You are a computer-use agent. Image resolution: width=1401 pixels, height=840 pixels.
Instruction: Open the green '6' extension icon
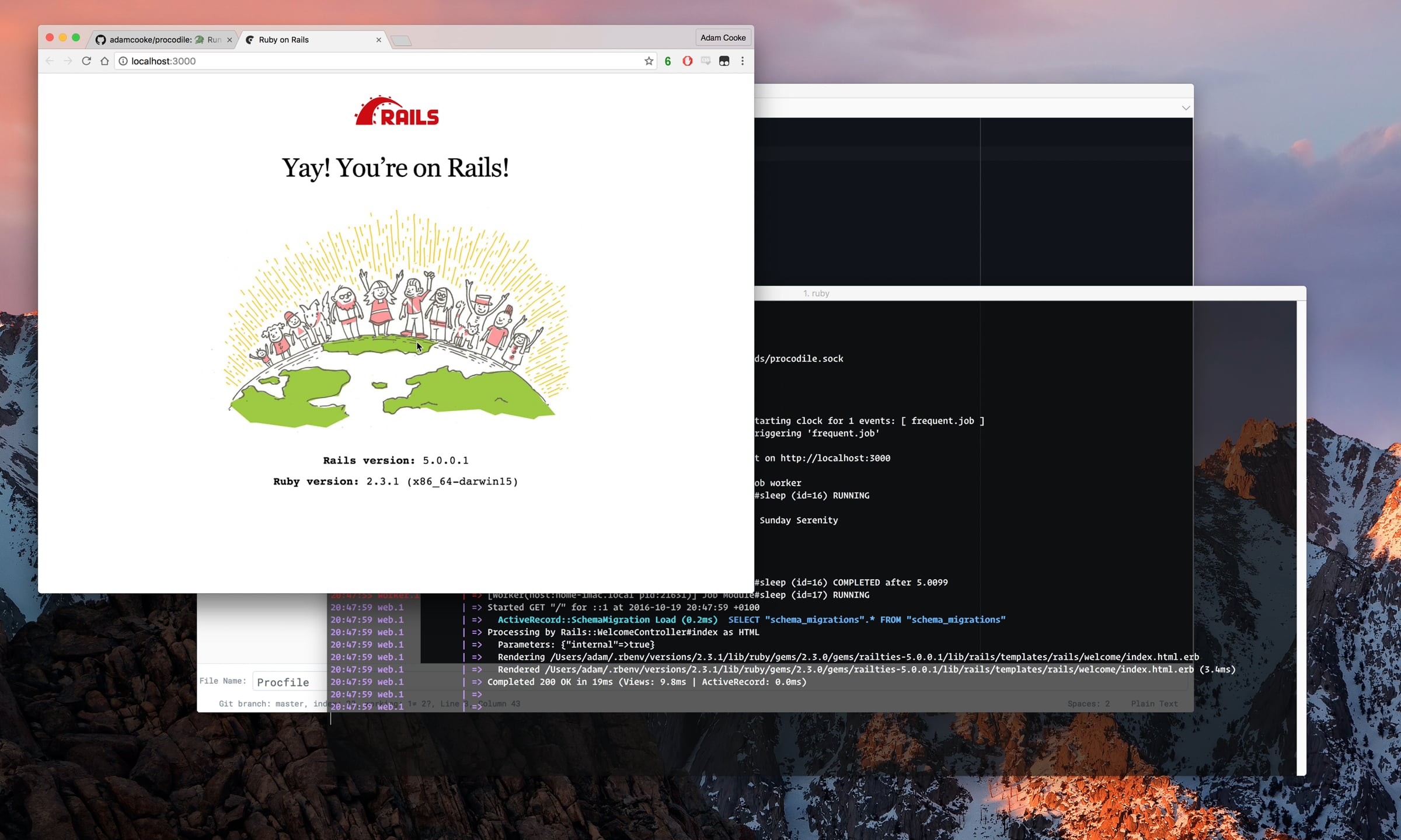click(x=668, y=61)
